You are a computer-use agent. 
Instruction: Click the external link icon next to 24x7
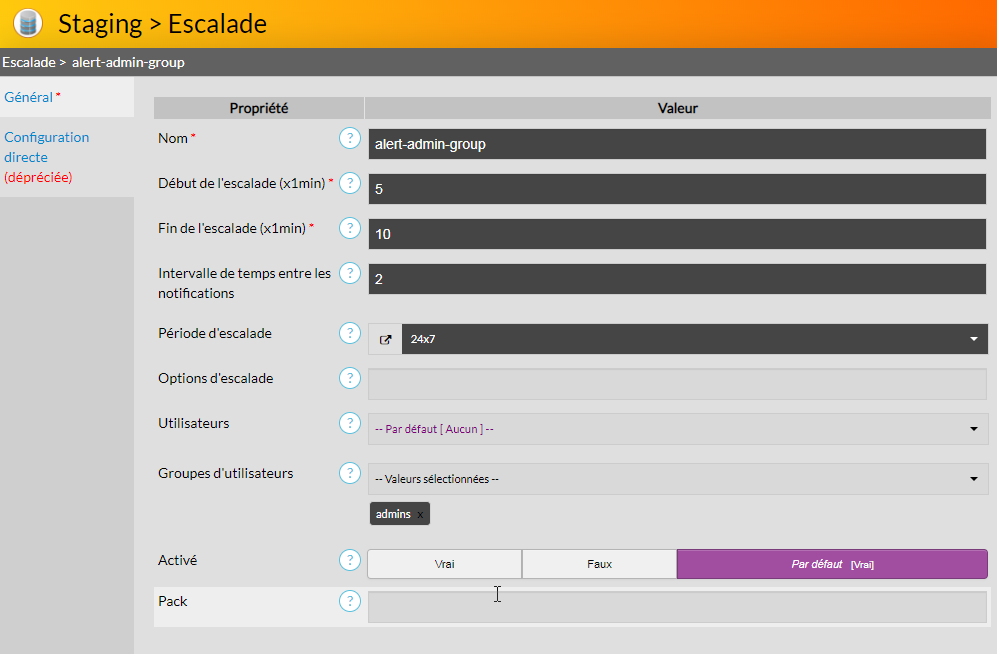pos(385,339)
